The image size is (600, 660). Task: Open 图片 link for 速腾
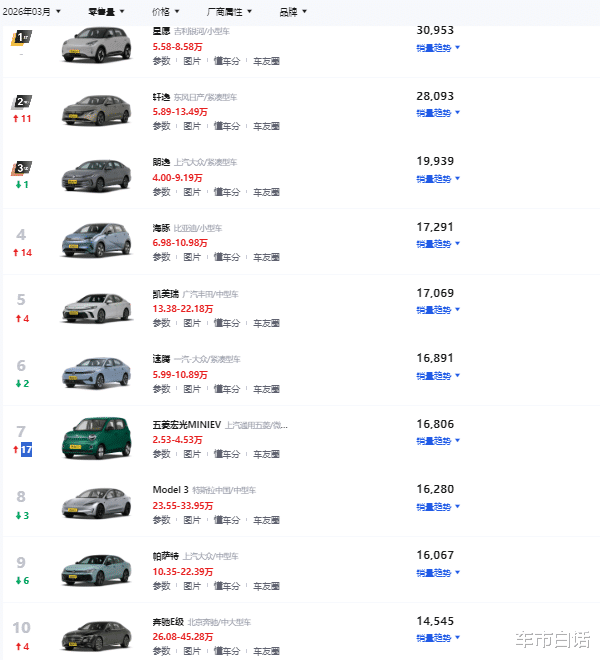pos(193,389)
